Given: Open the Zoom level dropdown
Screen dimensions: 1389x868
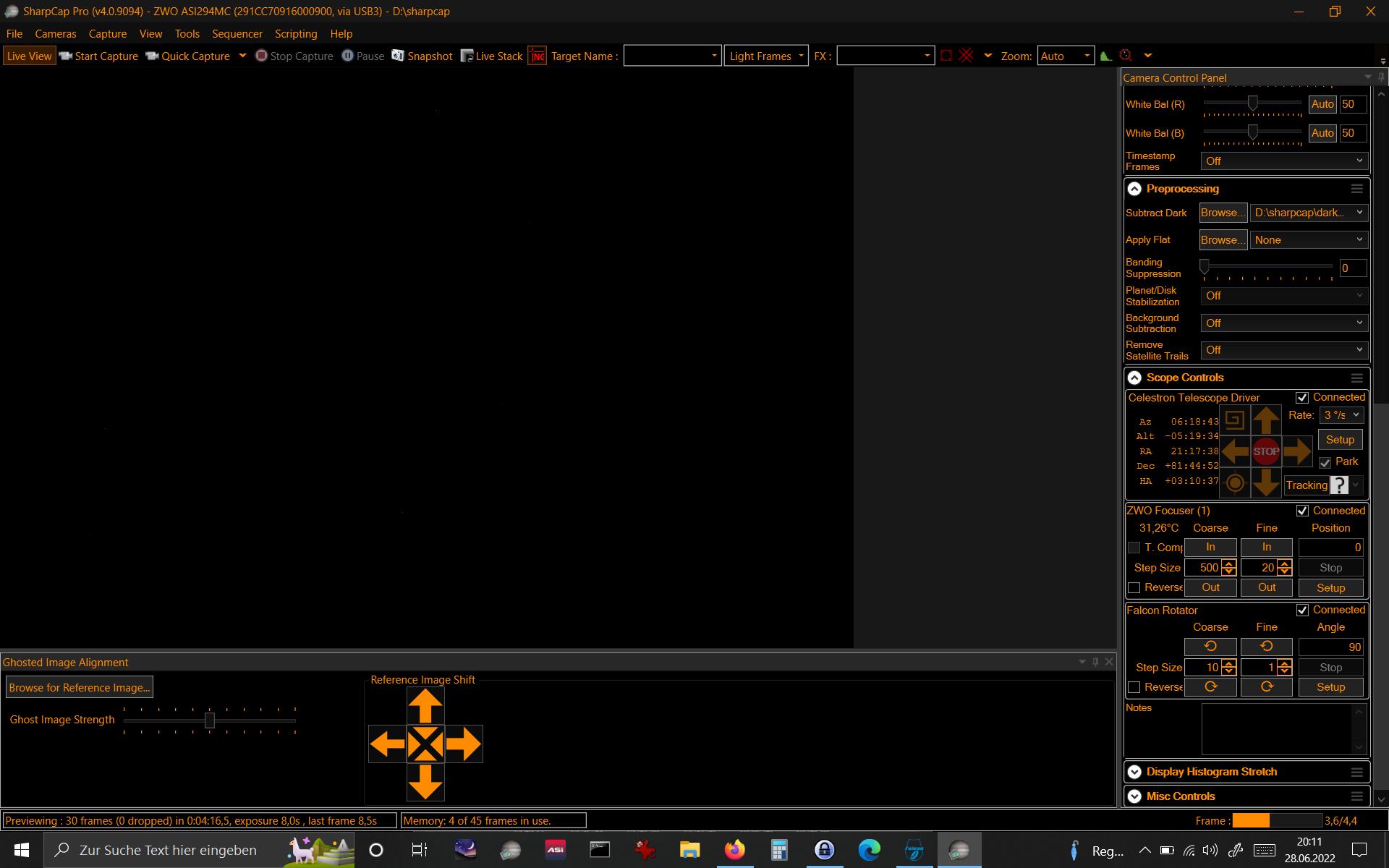Looking at the screenshot, I should [x=1065, y=56].
